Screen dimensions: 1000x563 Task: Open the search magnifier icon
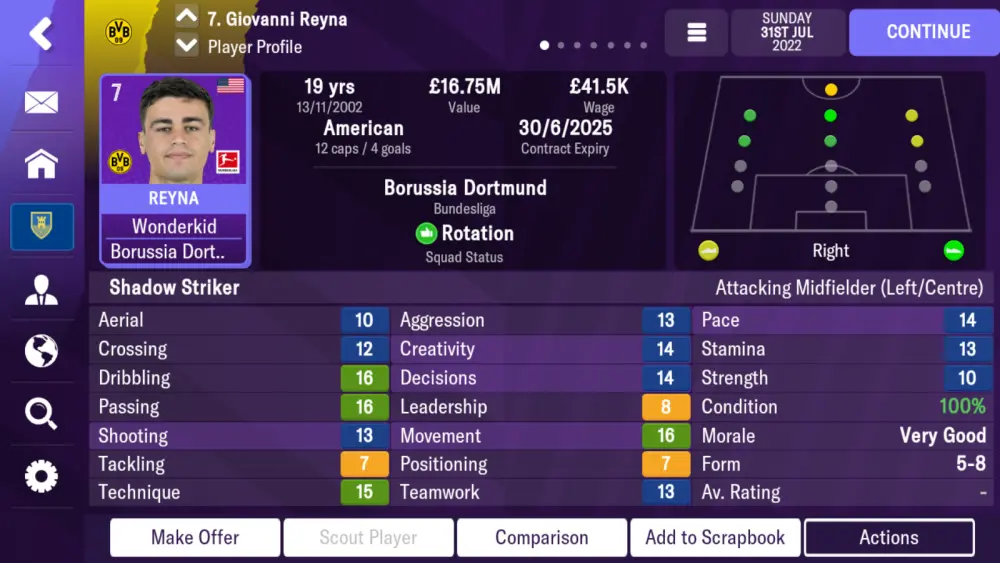(41, 413)
